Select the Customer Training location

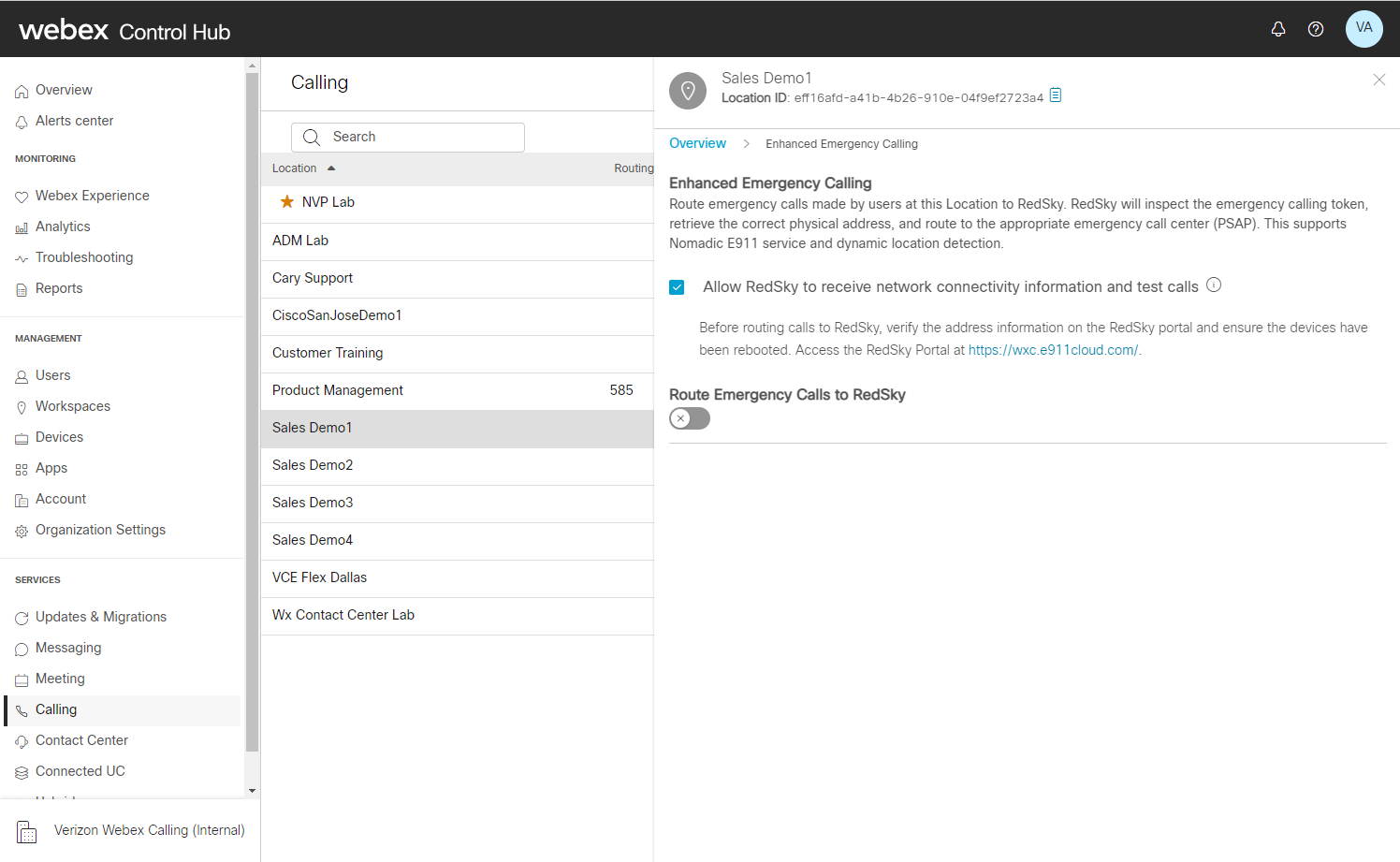(458, 354)
